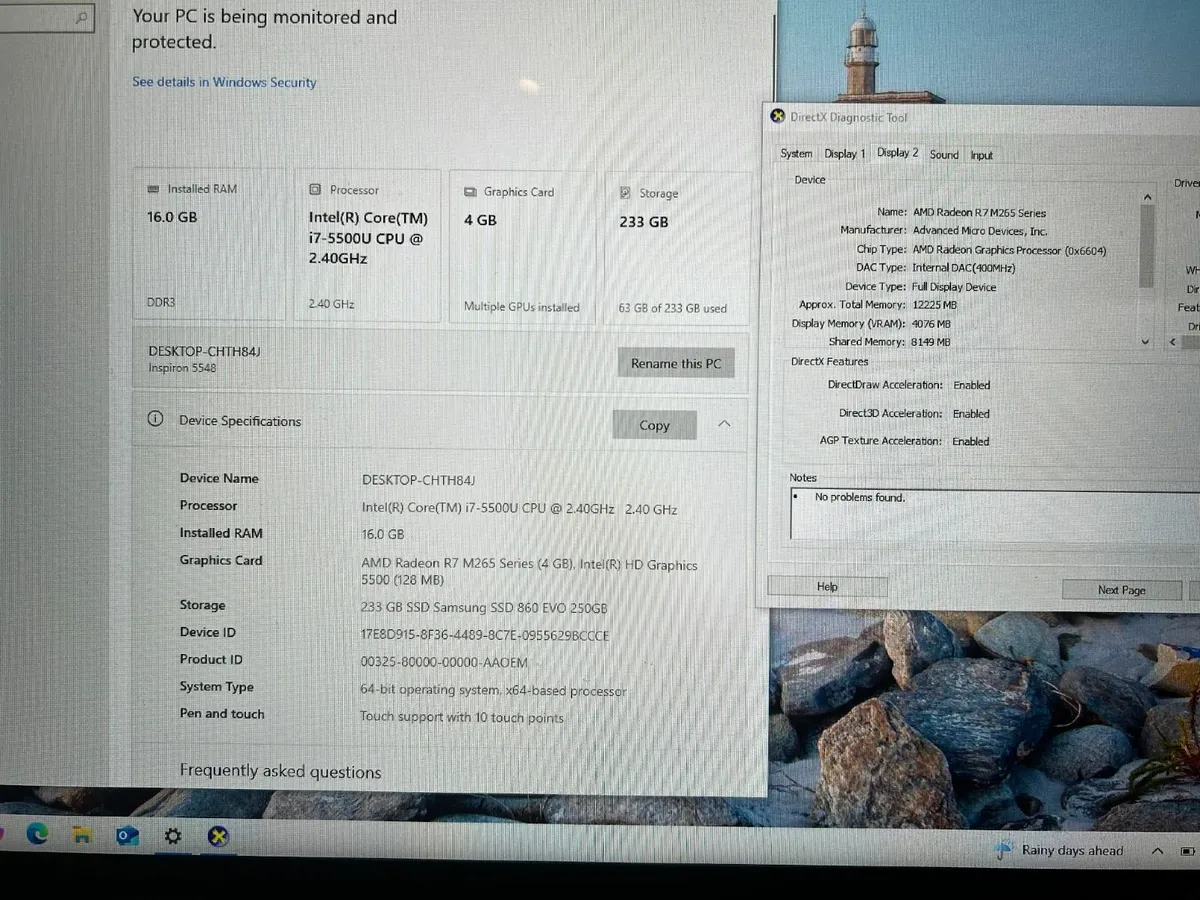The image size is (1200, 900).
Task: Select Touch support with 10 touch points
Action: 461,717
